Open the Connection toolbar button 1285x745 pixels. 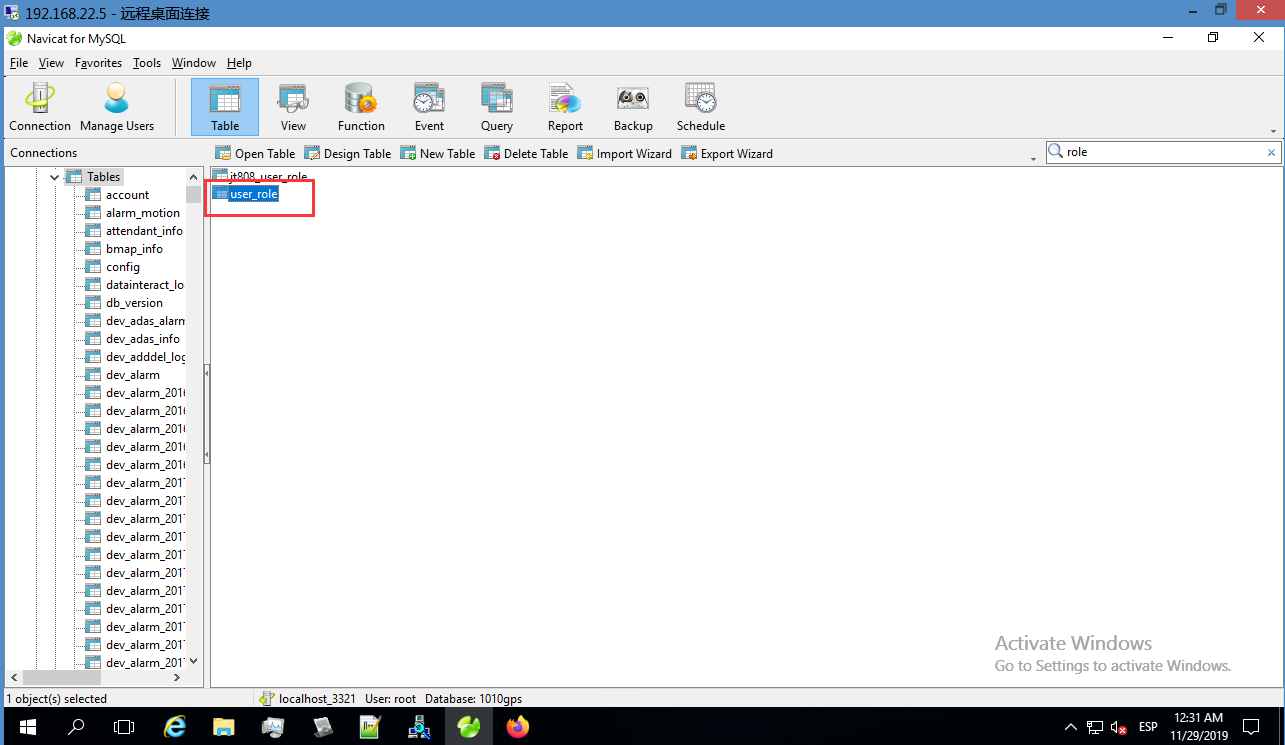pyautogui.click(x=40, y=107)
